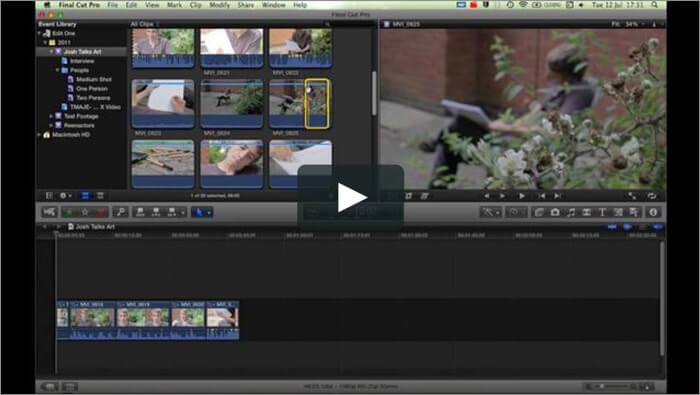Click the viewer crop tool icon

tap(425, 196)
